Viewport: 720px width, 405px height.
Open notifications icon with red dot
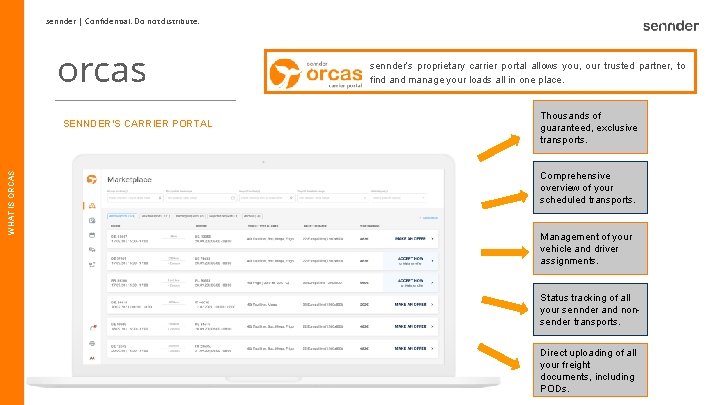[93, 327]
